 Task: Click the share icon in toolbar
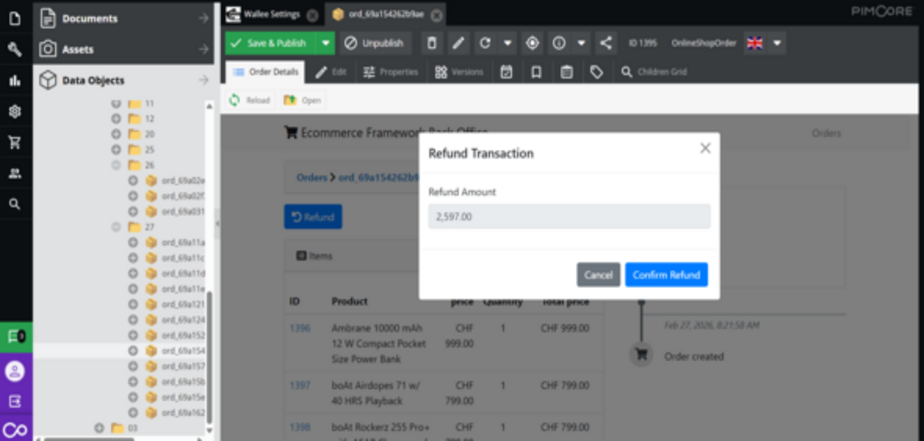click(605, 43)
